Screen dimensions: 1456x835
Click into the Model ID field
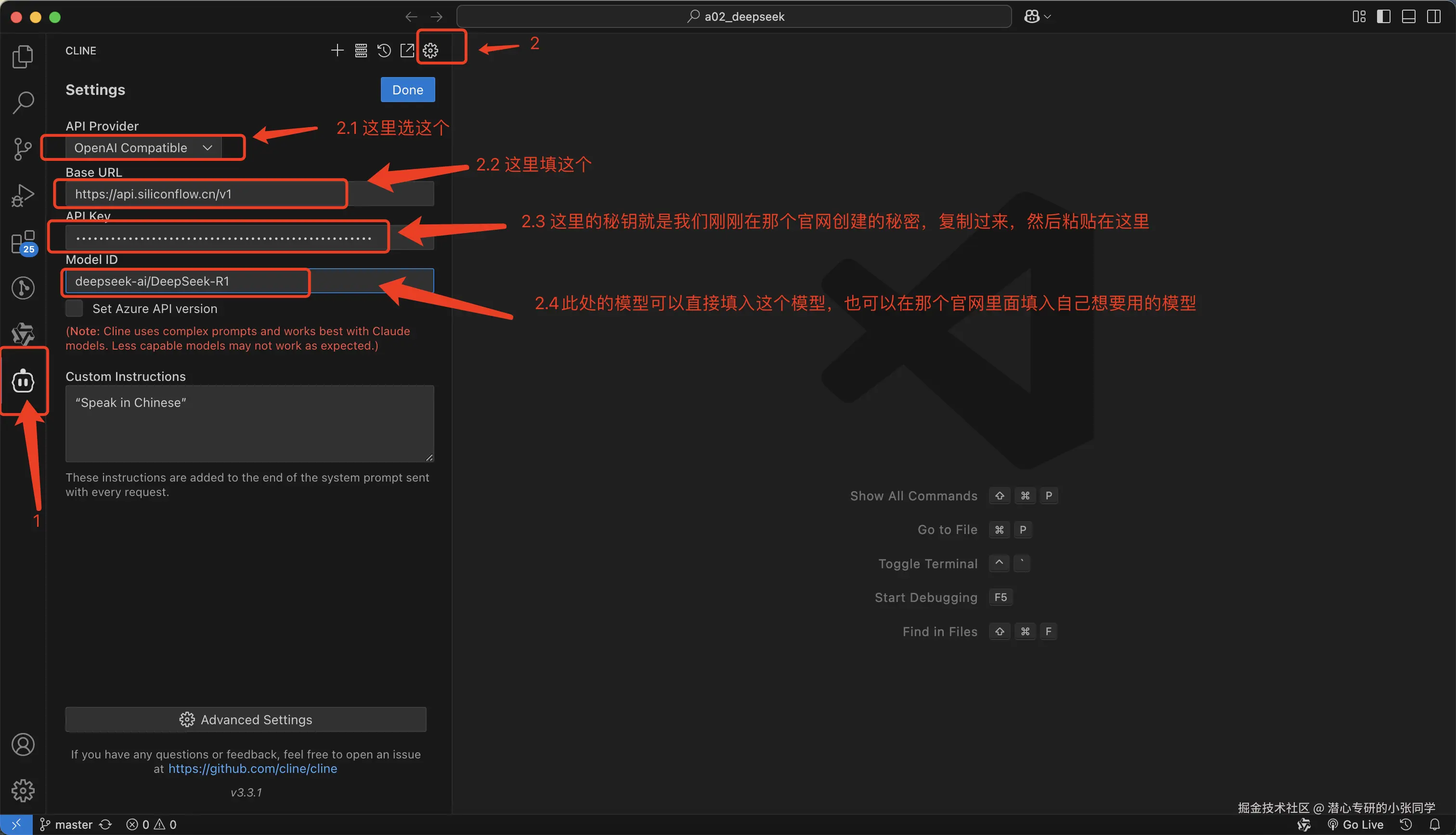coord(189,281)
